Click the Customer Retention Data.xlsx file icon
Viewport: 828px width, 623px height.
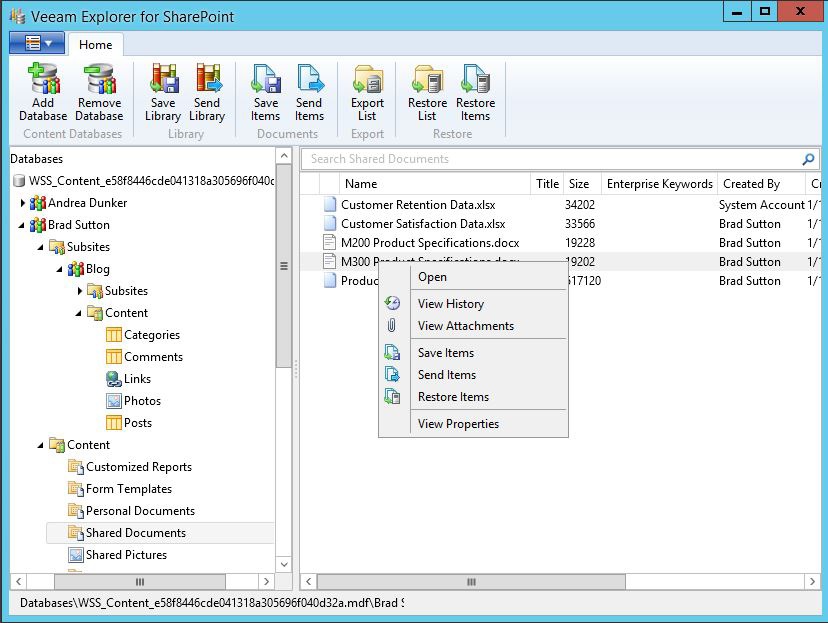tap(330, 204)
